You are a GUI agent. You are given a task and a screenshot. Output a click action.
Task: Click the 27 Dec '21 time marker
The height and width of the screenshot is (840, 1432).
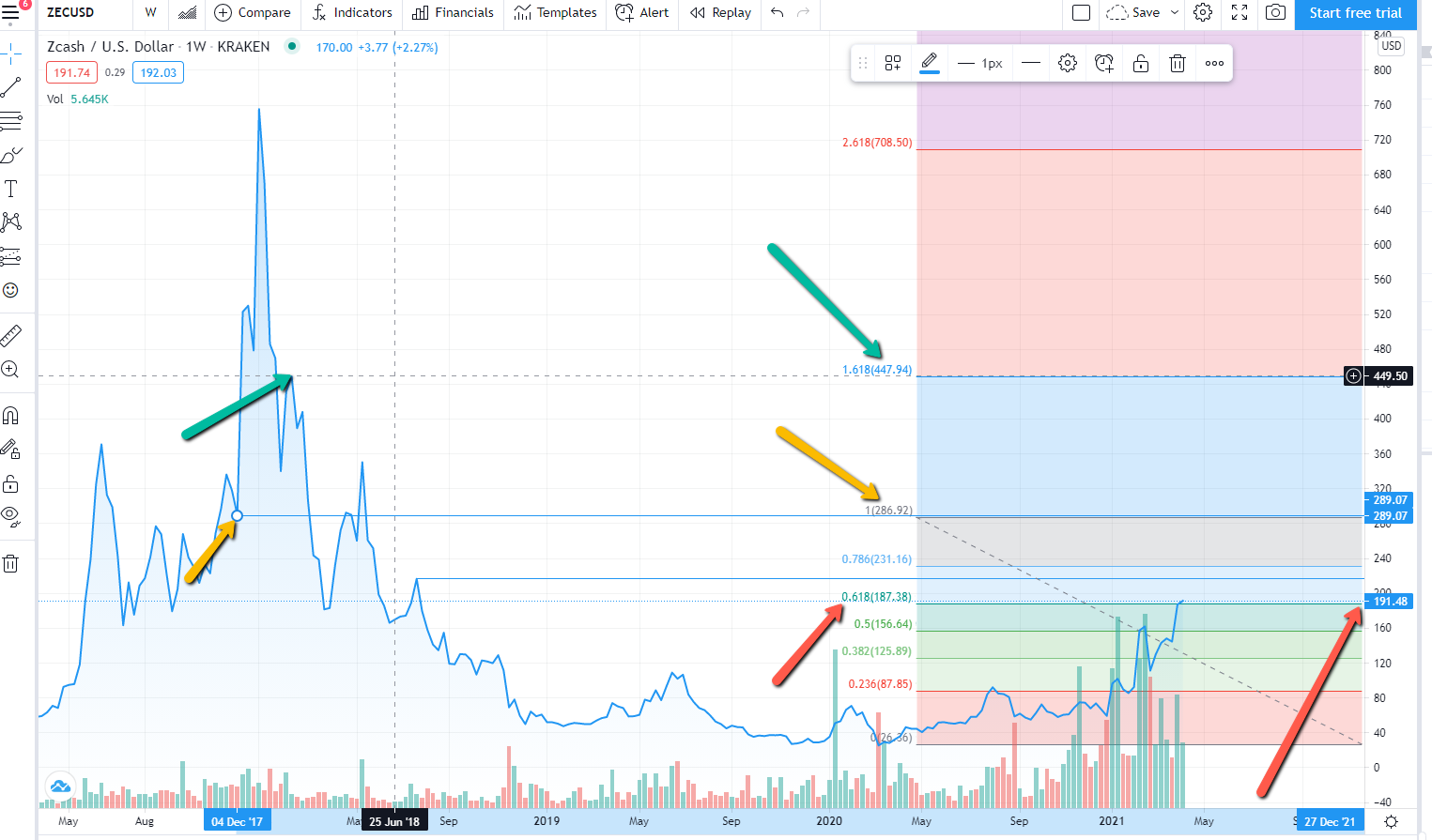point(1330,821)
